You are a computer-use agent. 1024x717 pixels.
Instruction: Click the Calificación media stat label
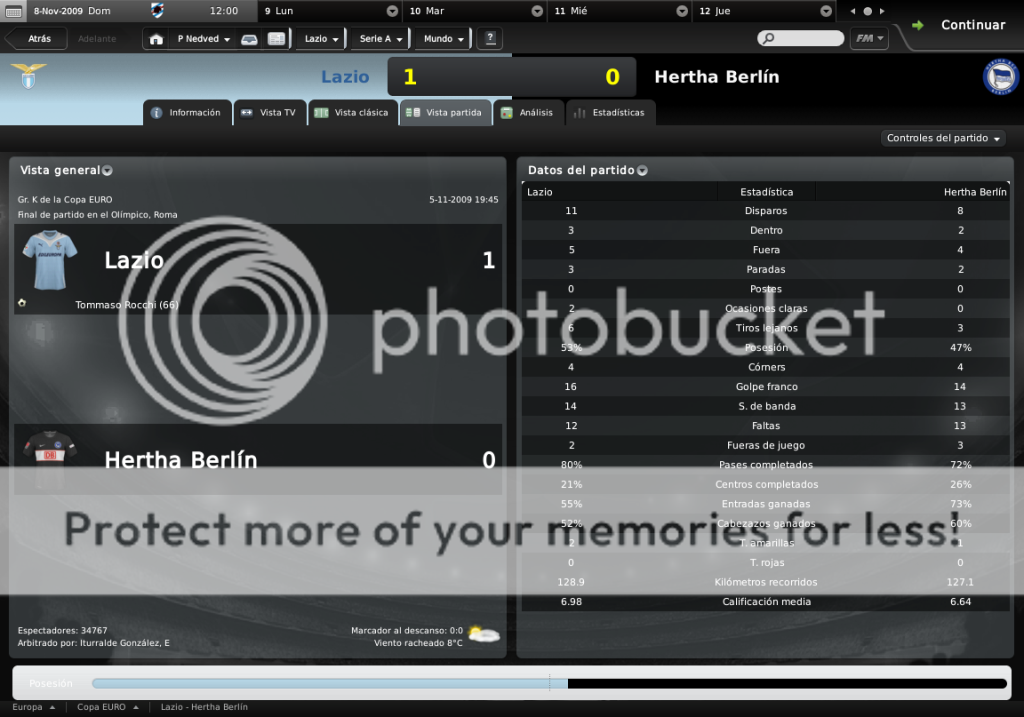click(x=767, y=602)
